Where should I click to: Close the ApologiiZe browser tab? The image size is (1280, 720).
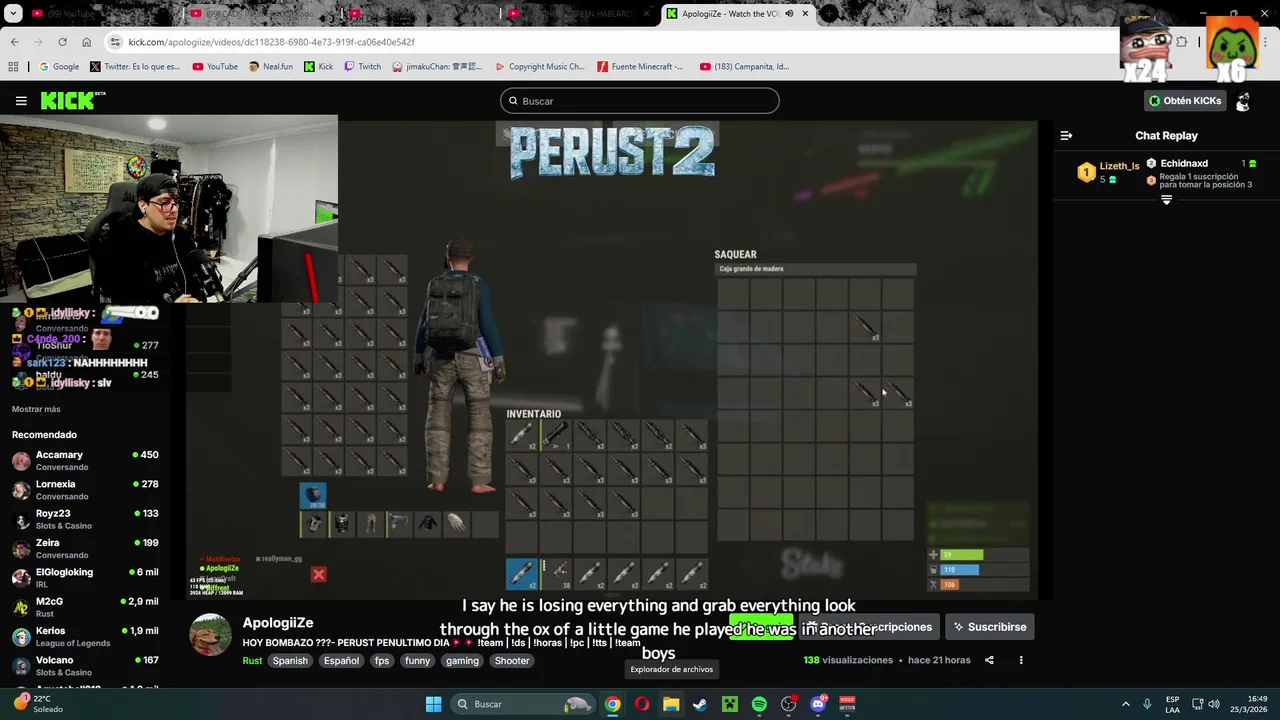[x=805, y=14]
